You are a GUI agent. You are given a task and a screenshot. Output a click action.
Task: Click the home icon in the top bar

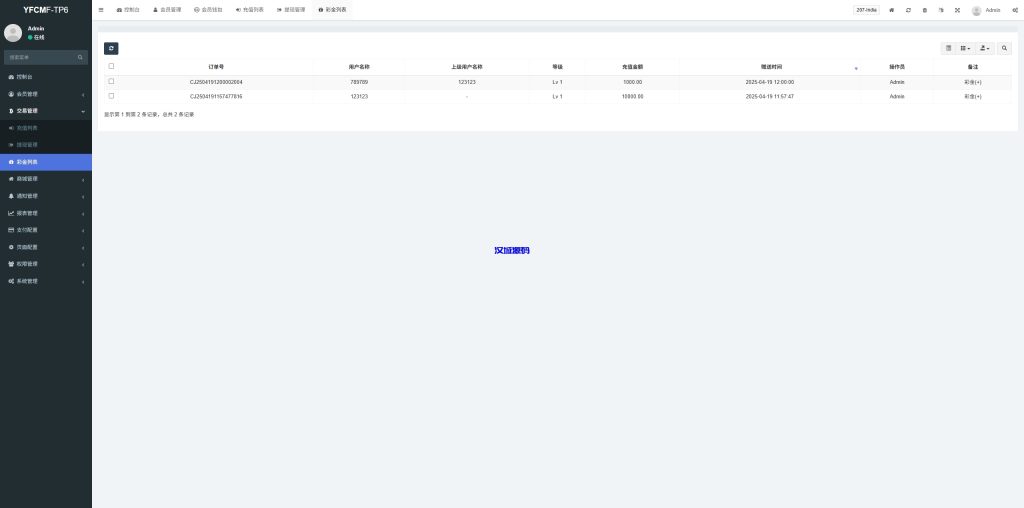[x=891, y=10]
